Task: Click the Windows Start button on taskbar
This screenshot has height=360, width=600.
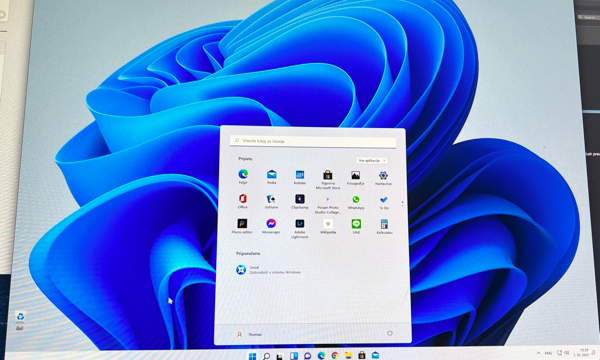Action: click(252, 356)
